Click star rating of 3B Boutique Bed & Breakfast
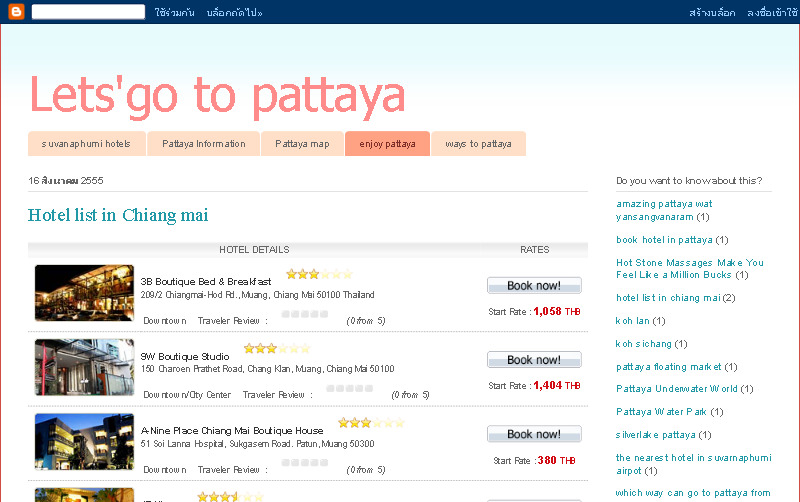Screen dimensions: 800x502 319,274
